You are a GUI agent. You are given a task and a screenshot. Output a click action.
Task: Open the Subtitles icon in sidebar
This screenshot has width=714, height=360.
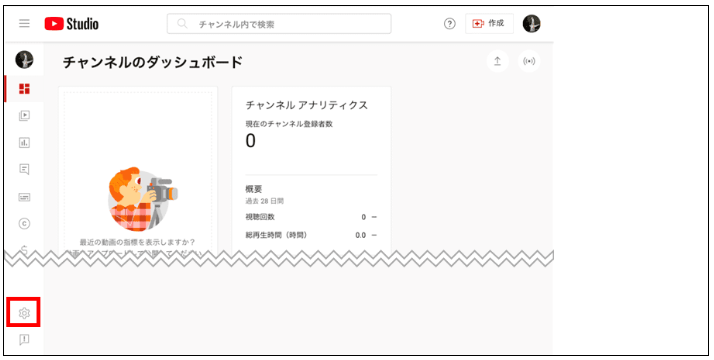click(24, 197)
